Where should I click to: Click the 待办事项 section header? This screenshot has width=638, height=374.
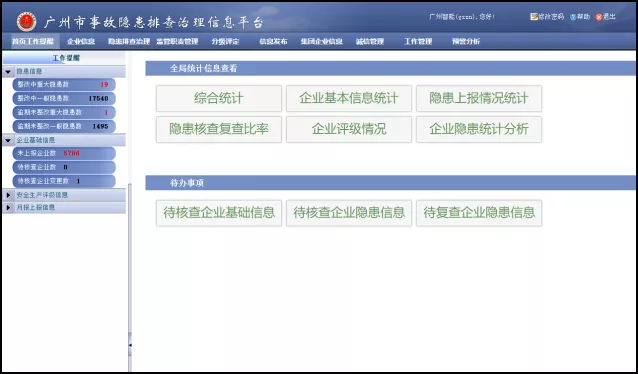[390, 183]
